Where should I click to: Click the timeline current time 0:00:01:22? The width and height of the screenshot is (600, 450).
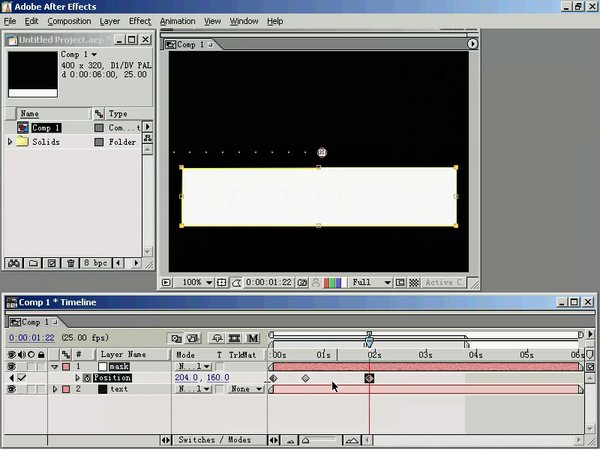tap(32, 338)
